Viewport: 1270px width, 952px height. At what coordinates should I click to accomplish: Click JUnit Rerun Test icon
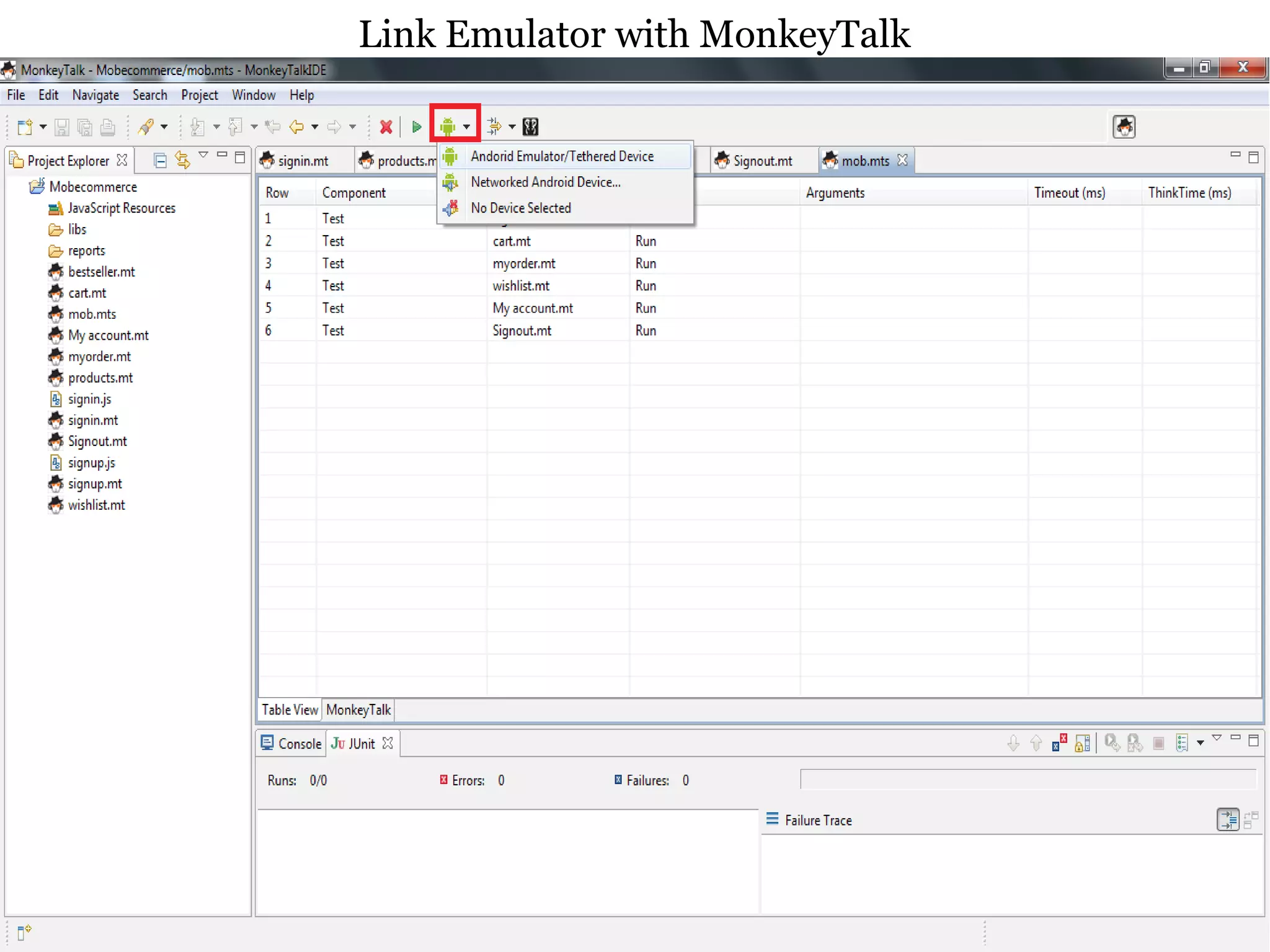click(x=1112, y=743)
